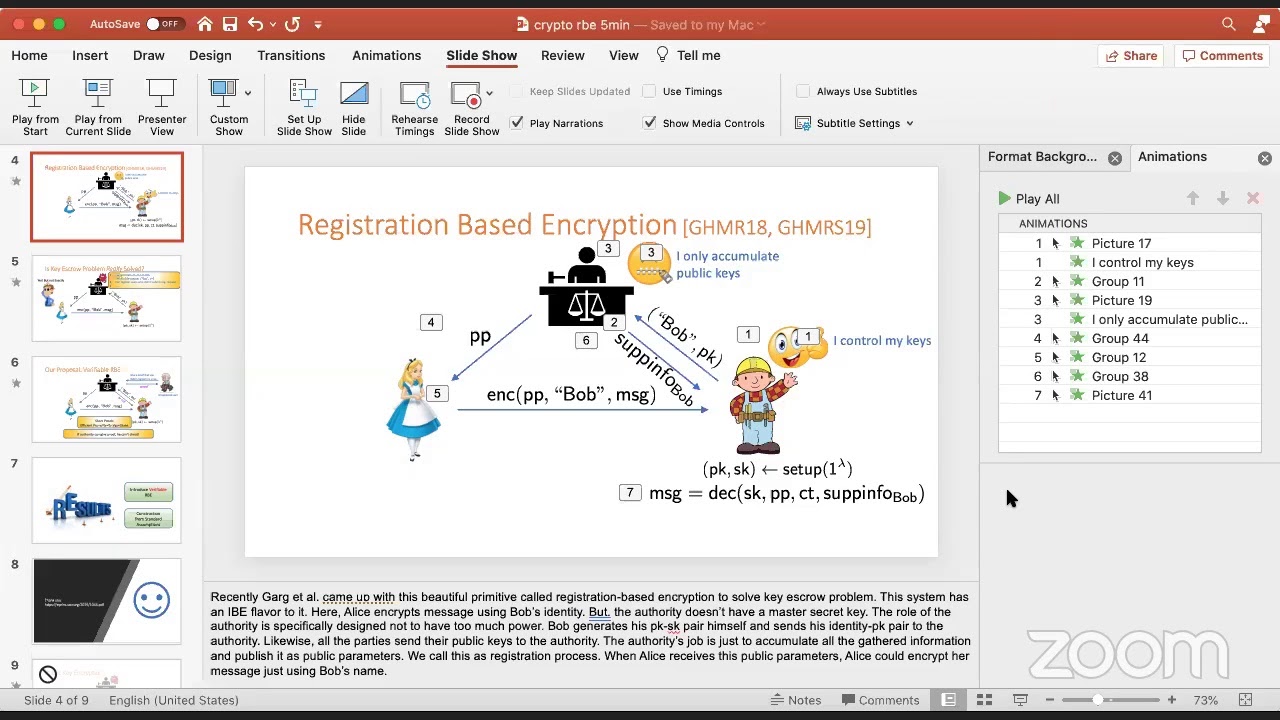The width and height of the screenshot is (1280, 720).
Task: Select slide 7 thumbnail
Action: [x=107, y=500]
